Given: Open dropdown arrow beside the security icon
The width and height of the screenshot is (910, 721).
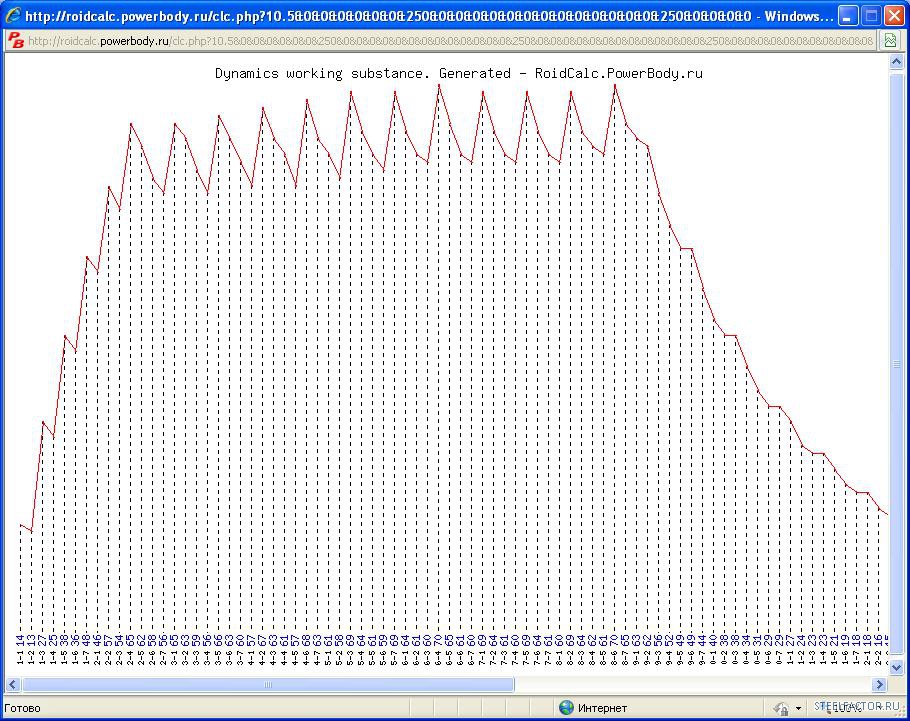Looking at the screenshot, I should point(798,708).
